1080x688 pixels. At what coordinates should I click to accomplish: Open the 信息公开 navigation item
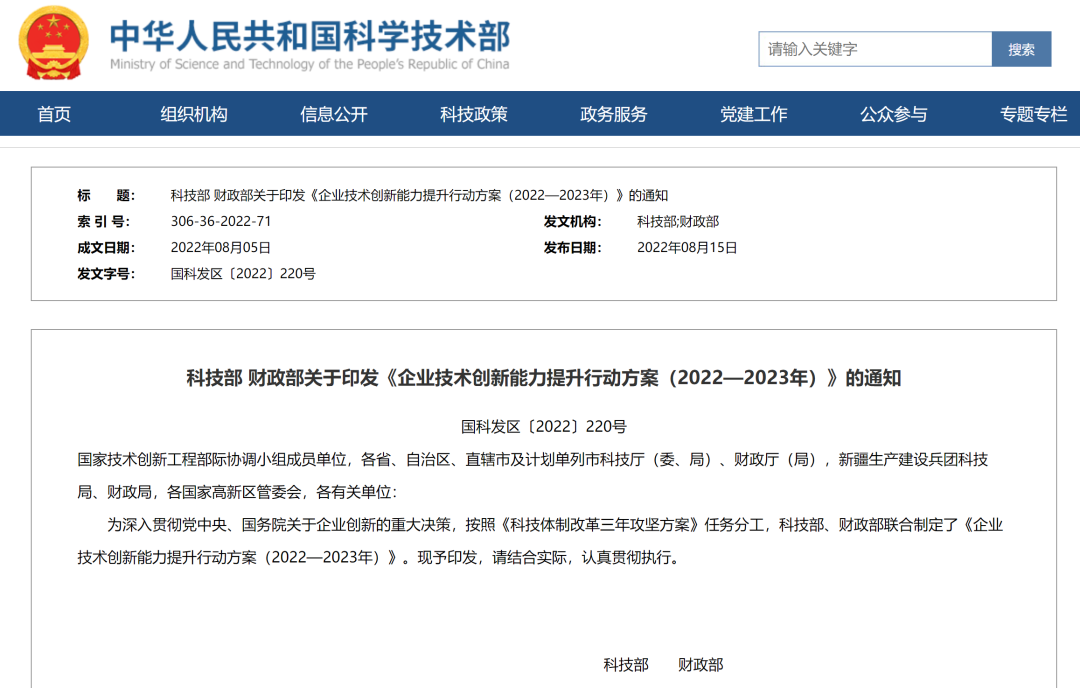pyautogui.click(x=333, y=114)
